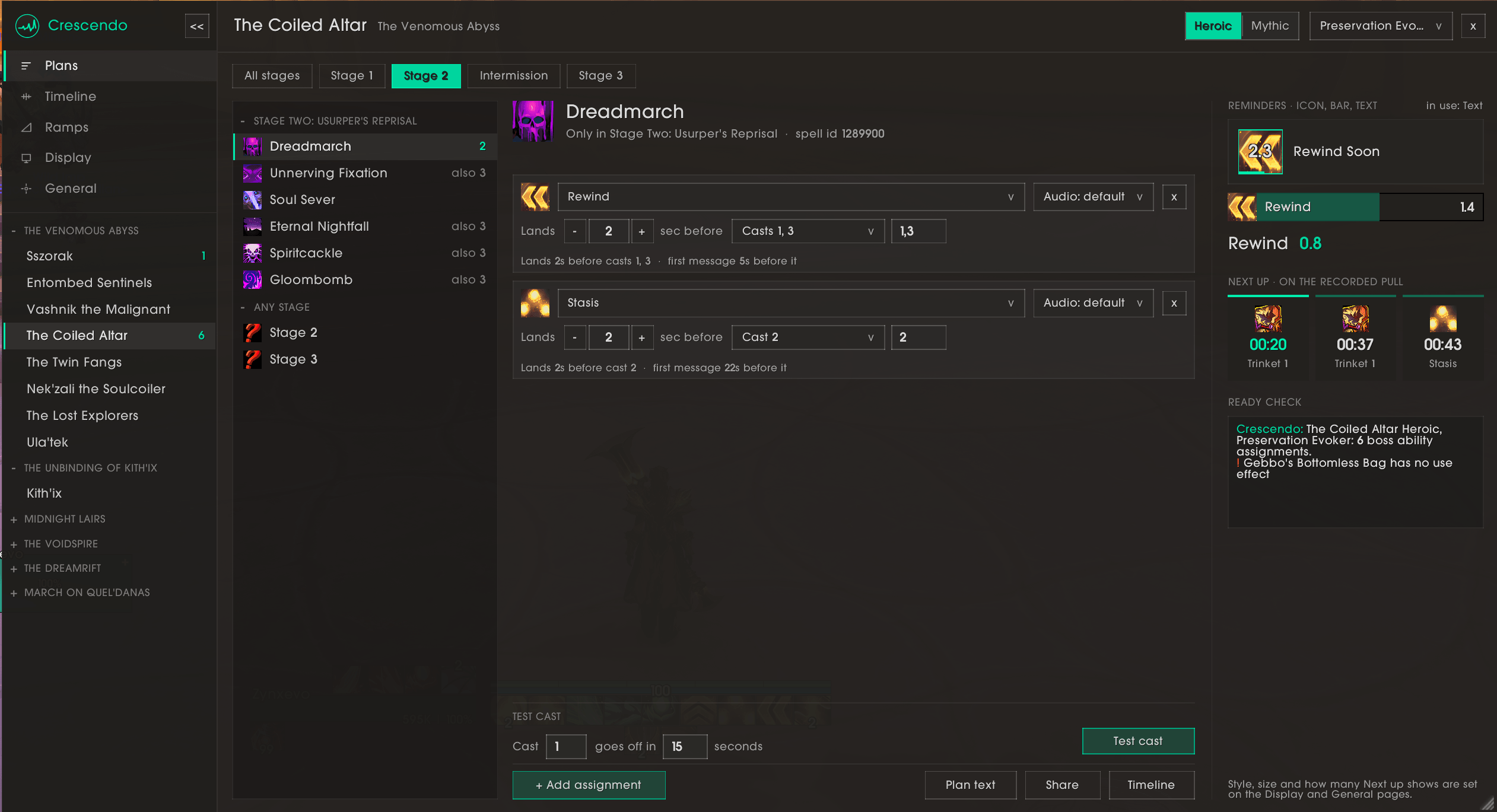Collapse The Venomous Abyss section
This screenshot has width=1497, height=812.
(x=81, y=231)
